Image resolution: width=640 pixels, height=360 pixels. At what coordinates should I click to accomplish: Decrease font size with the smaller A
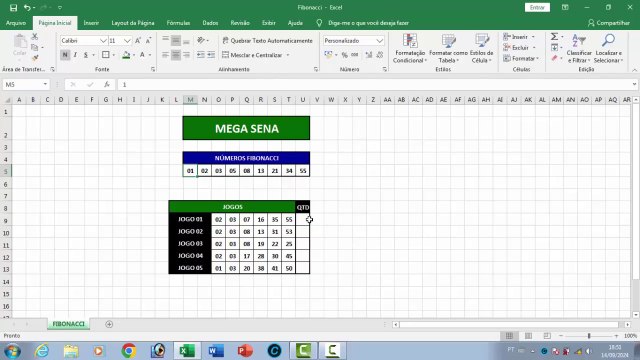(x=148, y=41)
